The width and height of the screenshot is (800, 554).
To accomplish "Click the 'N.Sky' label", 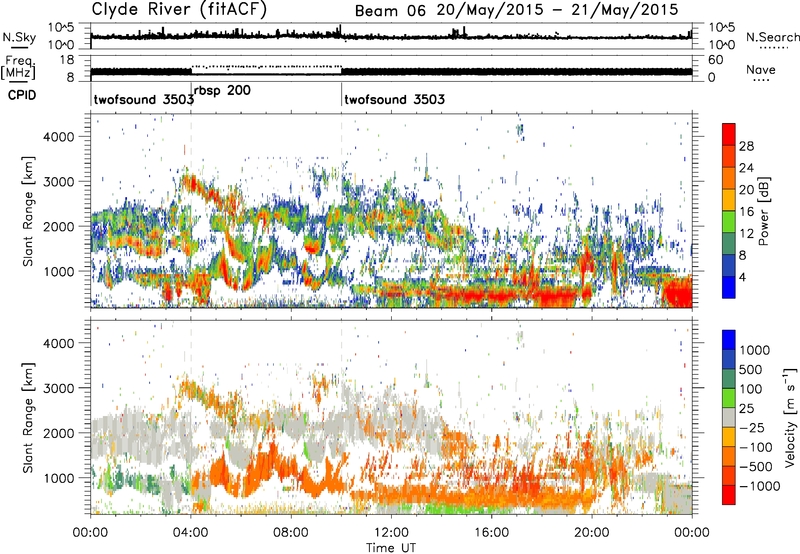I will coord(19,37).
